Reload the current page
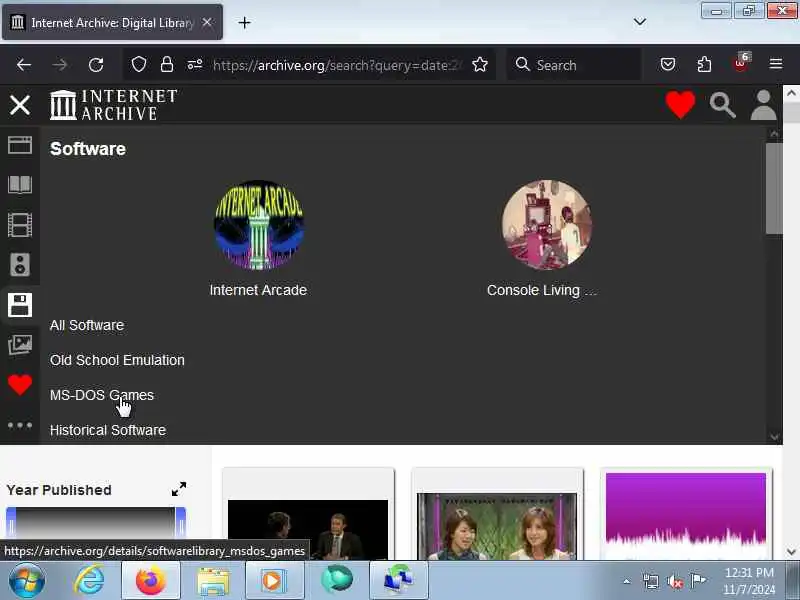Screen dimensions: 800x600 click(x=96, y=65)
